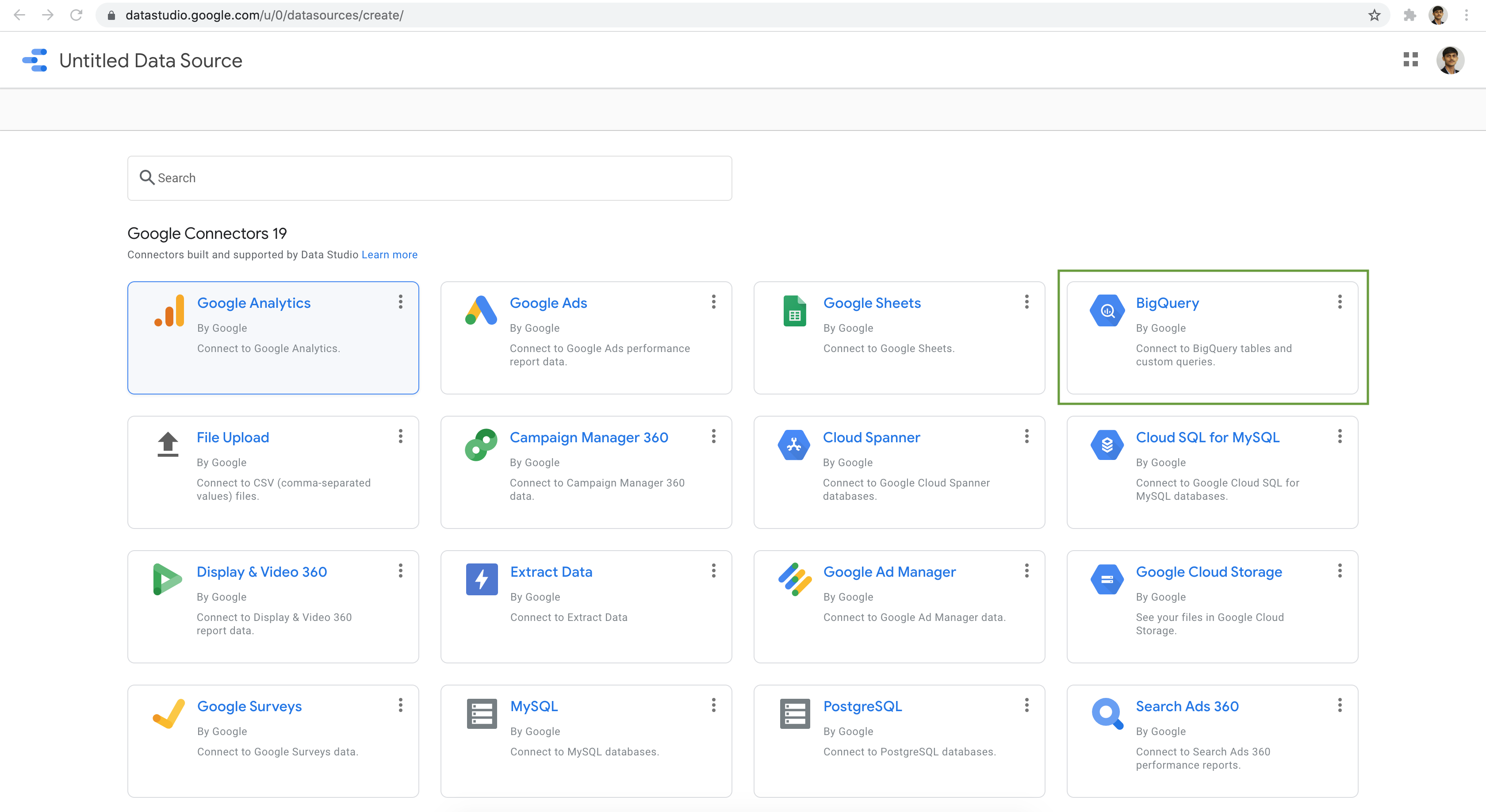Viewport: 1486px width, 812px height.
Task: Open more options for Cloud SQL for MySQL
Action: (x=1340, y=436)
